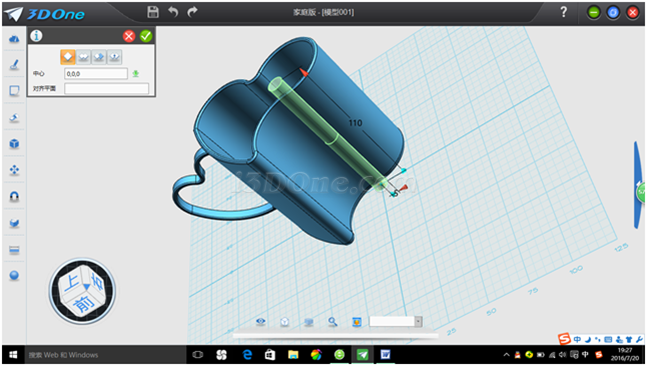Toggle the eye visibility icon

(x=261, y=321)
